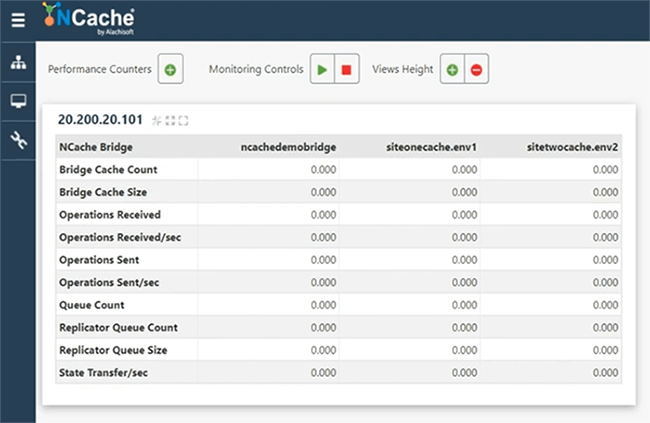The image size is (650, 423).
Task: Click the NCache logo in header
Action: tap(89, 19)
